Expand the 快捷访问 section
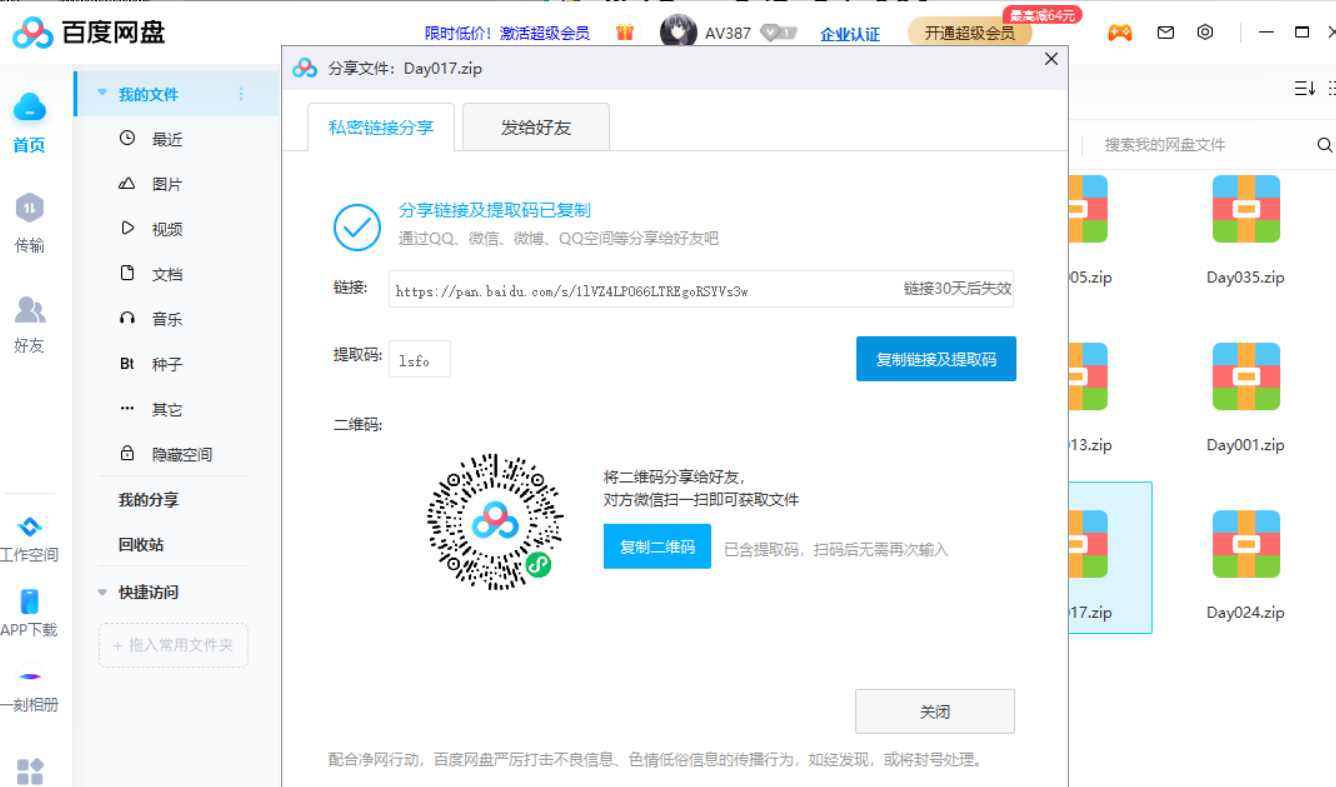Image resolution: width=1336 pixels, height=787 pixels. click(x=100, y=592)
